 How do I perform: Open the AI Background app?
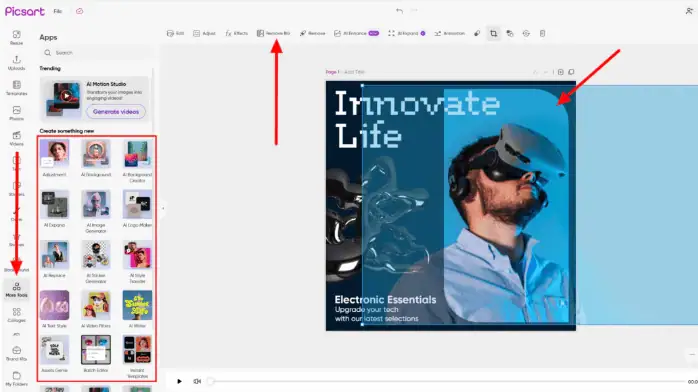pyautogui.click(x=96, y=158)
